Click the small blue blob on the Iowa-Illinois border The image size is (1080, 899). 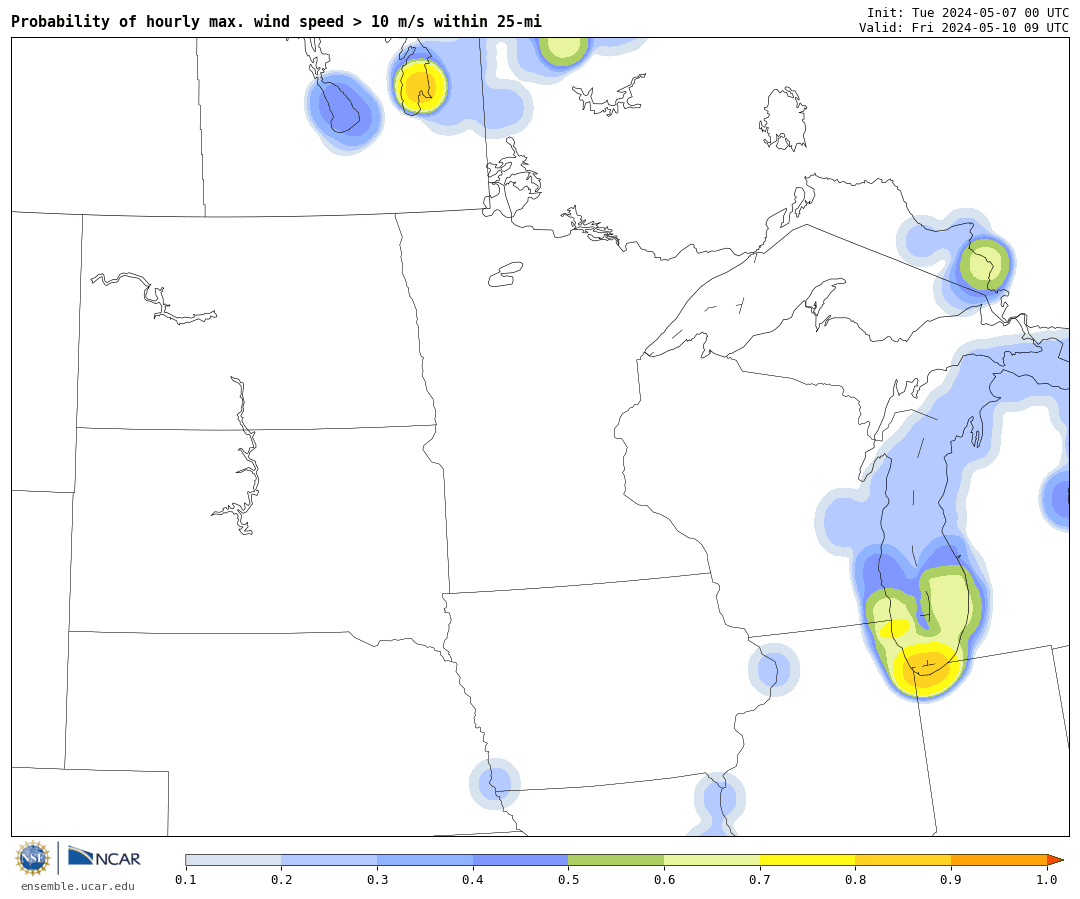[x=773, y=669]
